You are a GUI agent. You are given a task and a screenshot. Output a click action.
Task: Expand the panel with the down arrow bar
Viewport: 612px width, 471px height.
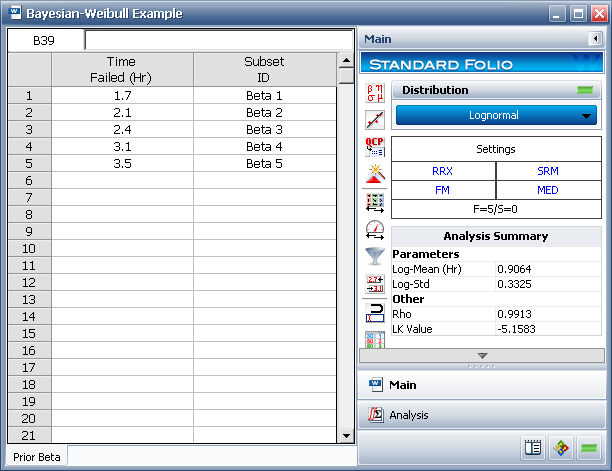482,355
